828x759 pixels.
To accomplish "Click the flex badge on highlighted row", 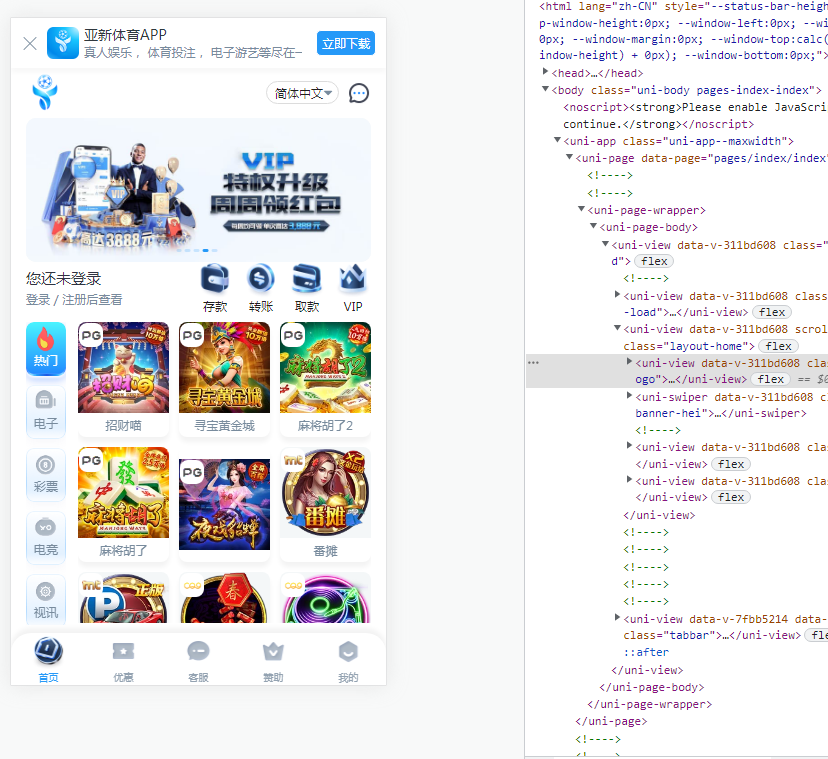I will (770, 379).
